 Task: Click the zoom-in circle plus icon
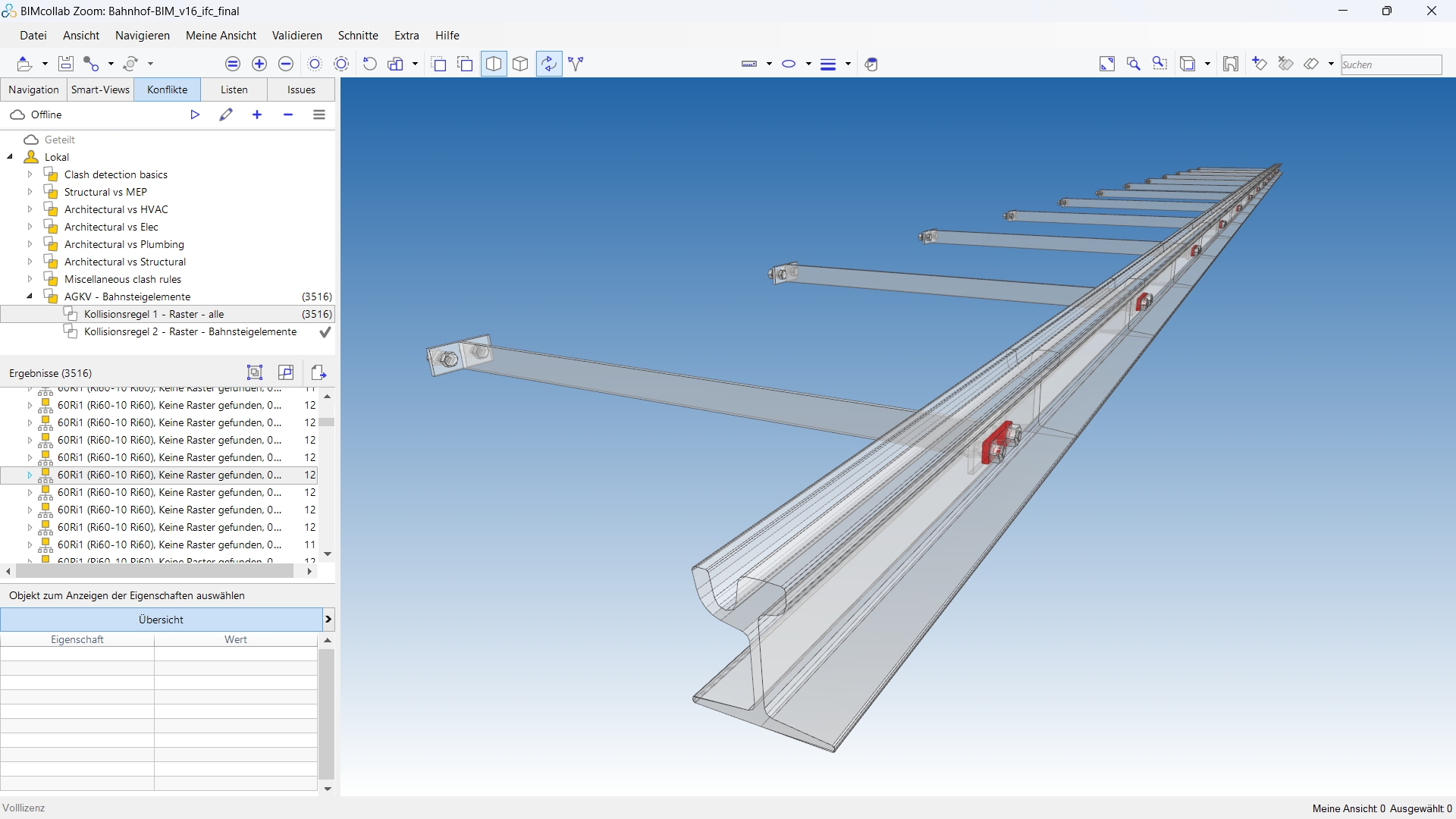pyautogui.click(x=259, y=64)
